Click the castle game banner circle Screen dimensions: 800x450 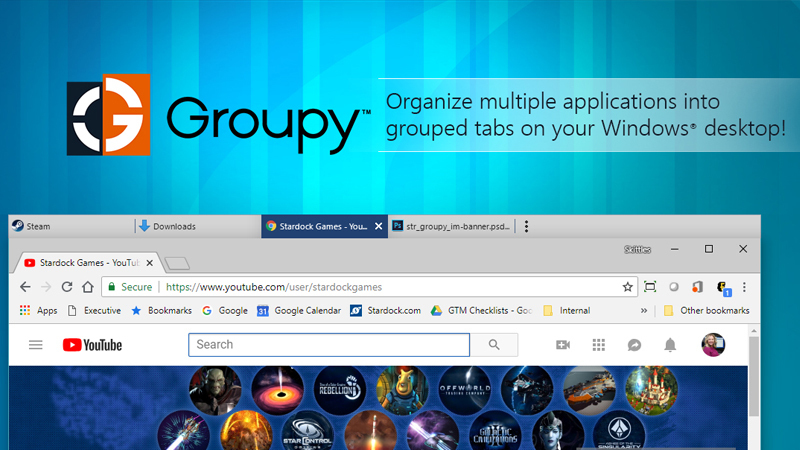[x=652, y=390]
